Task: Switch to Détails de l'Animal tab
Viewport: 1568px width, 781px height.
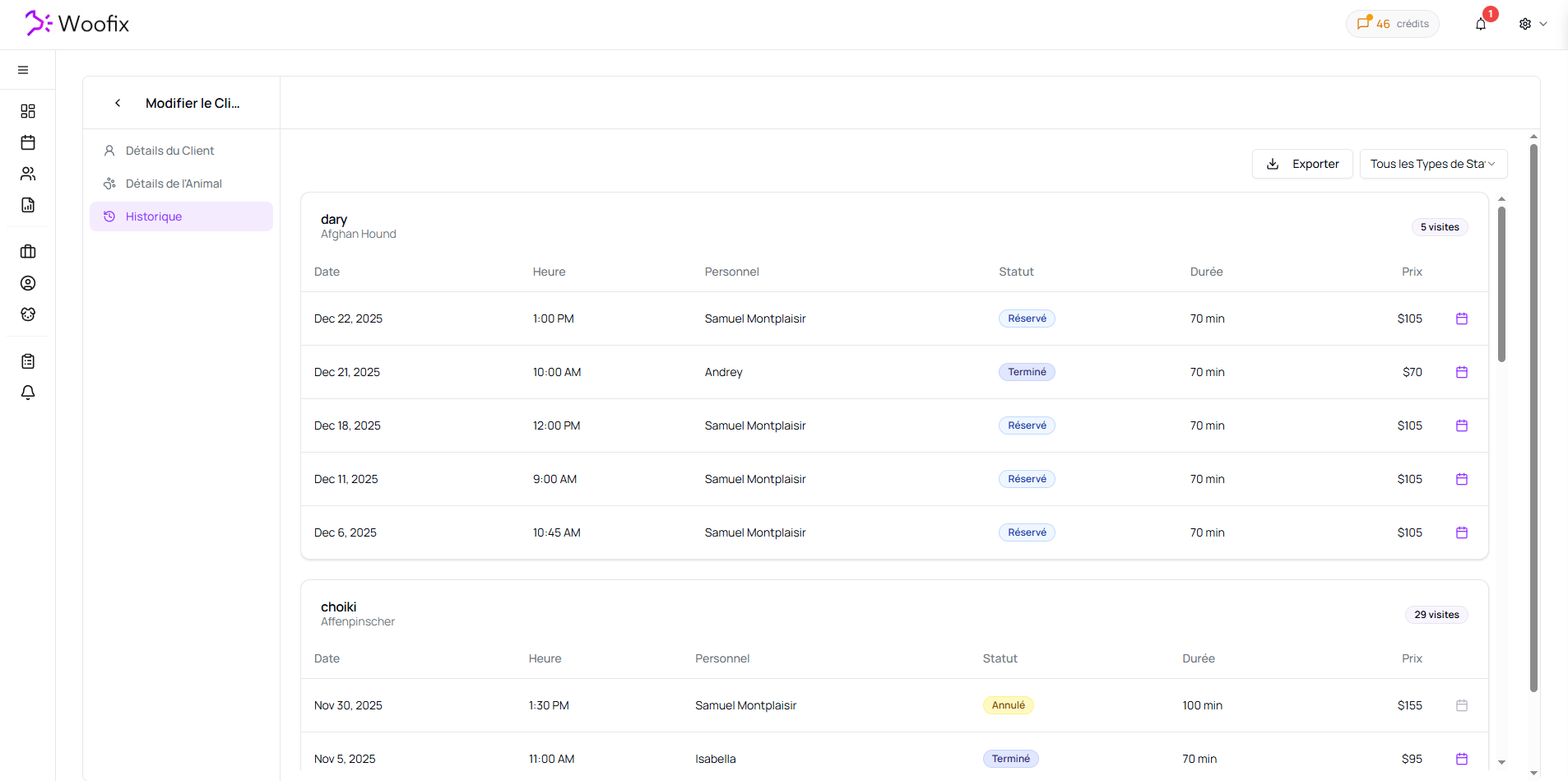Action: click(174, 184)
